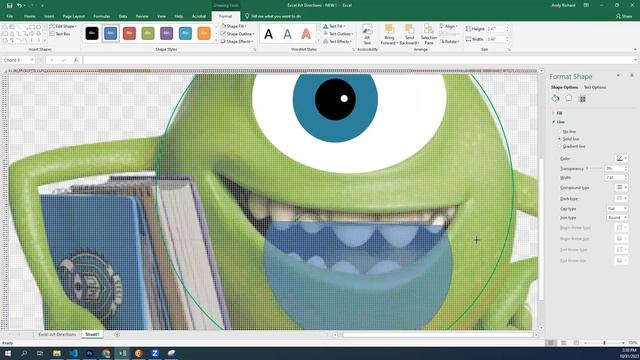640x360 pixels.
Task: Click the insert function fx icon
Action: tap(76, 60)
